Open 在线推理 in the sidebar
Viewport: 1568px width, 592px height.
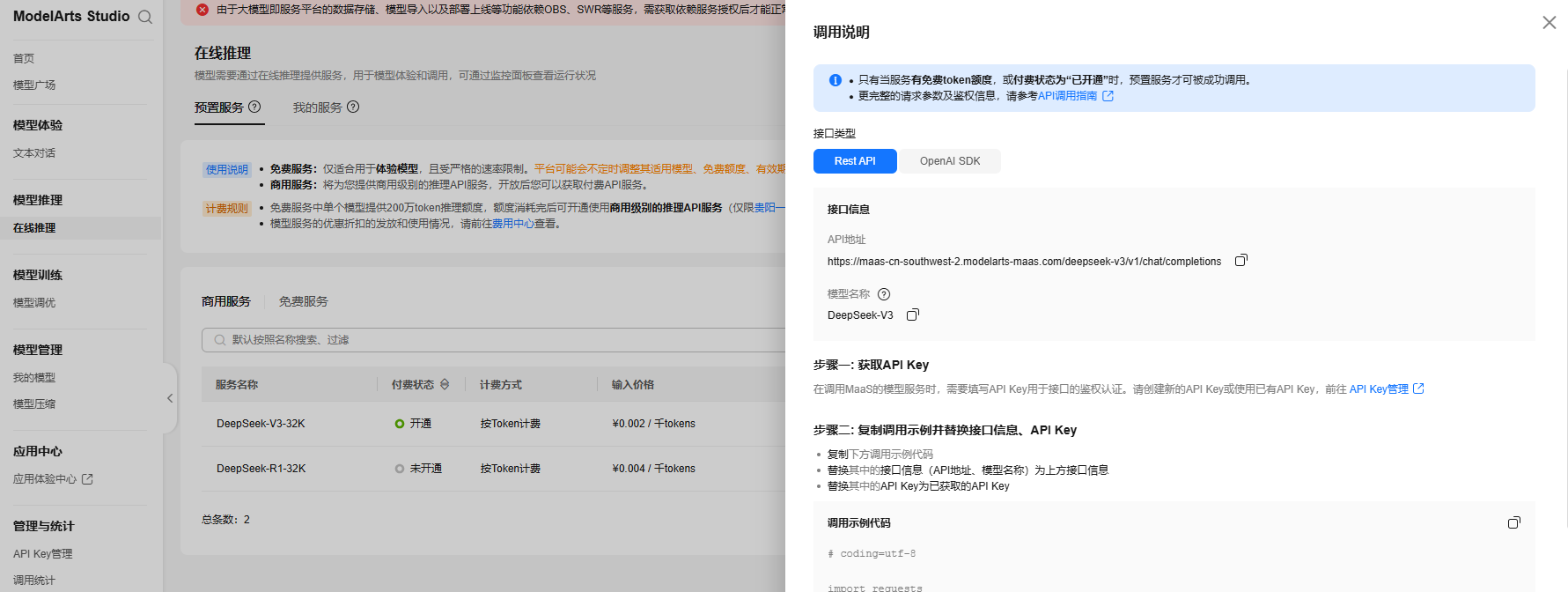coord(34,227)
